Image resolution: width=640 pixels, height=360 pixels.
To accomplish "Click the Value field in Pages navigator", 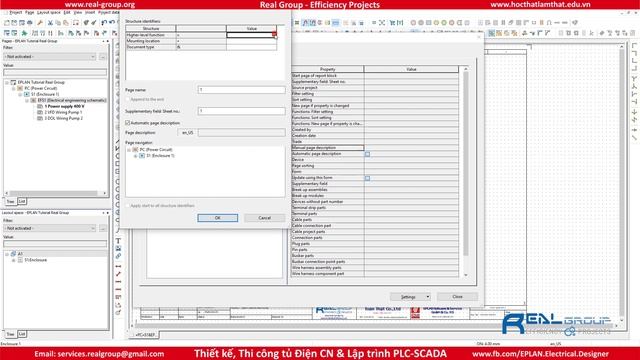I will coord(55,73).
